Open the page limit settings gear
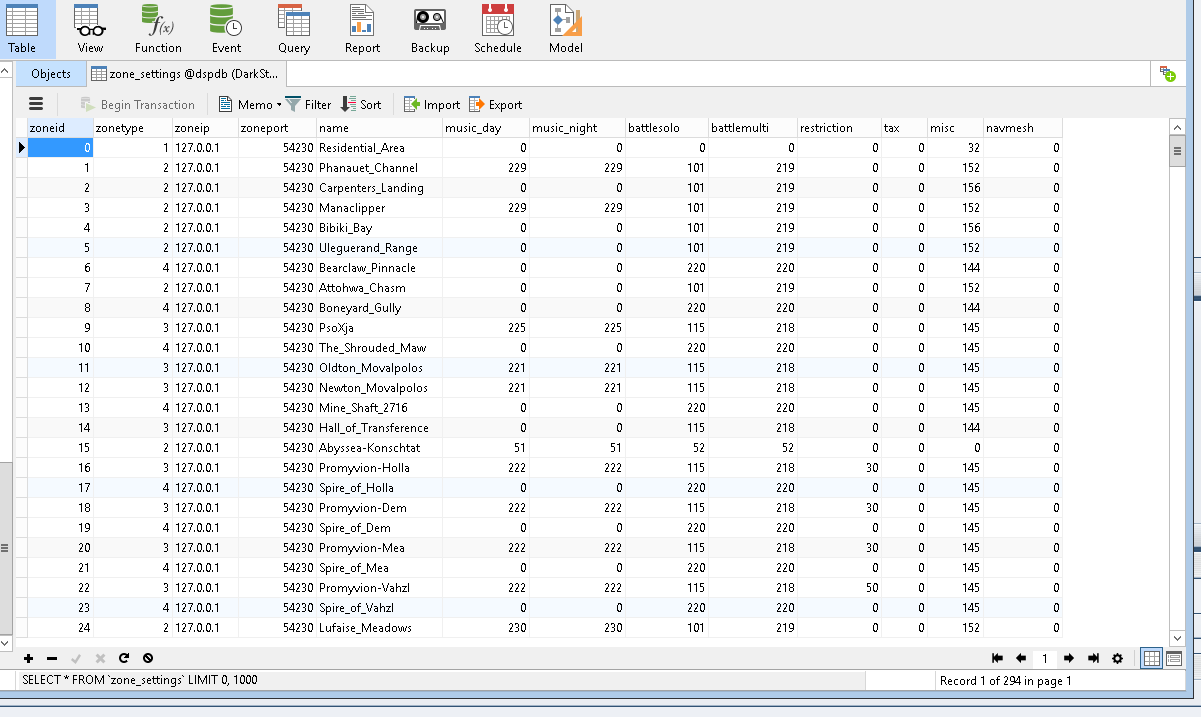The image size is (1201, 717). 1117,658
